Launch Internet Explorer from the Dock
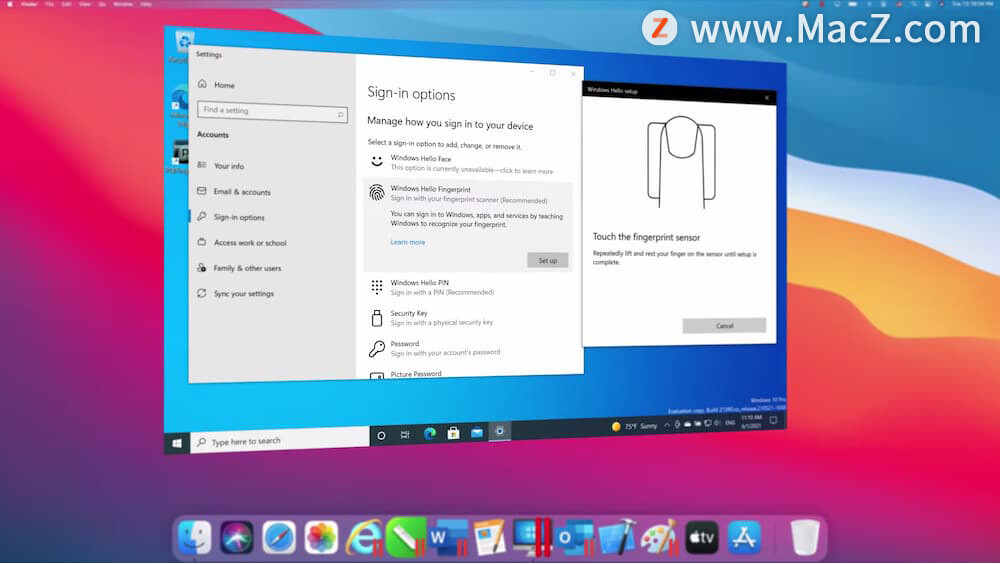The width and height of the screenshot is (1000, 564). coord(365,537)
